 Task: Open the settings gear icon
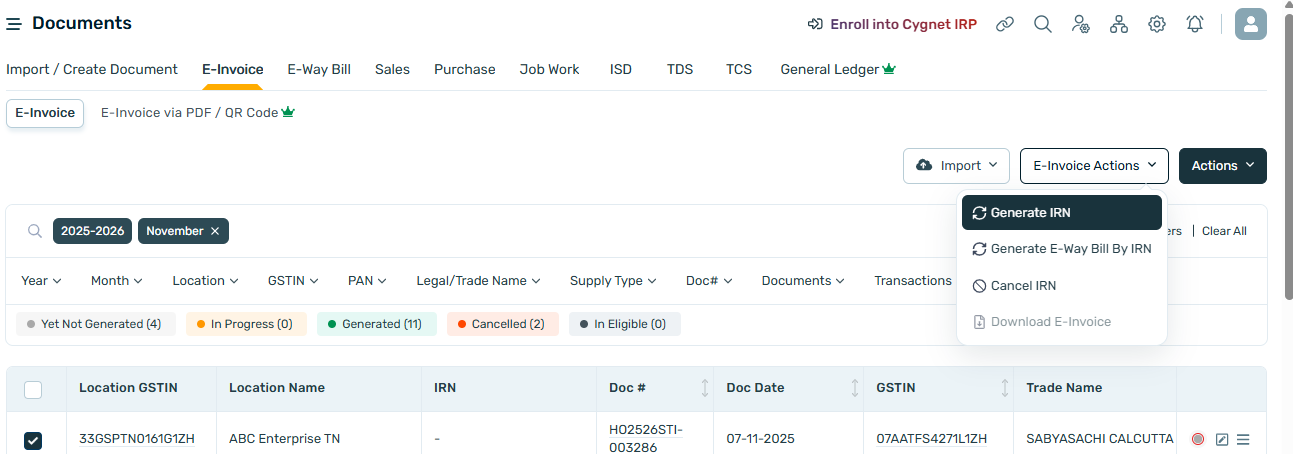[1157, 24]
